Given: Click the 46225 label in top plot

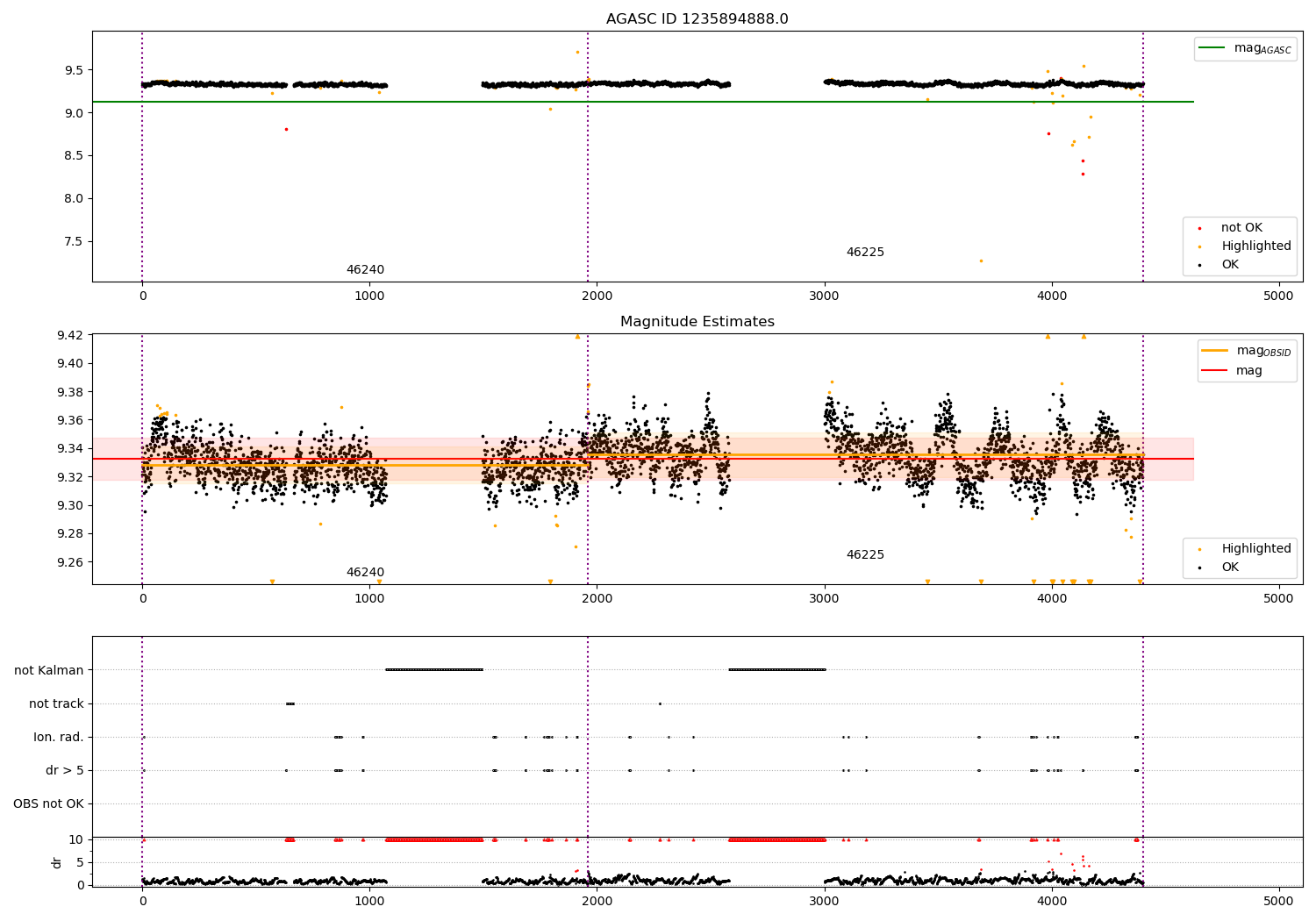Looking at the screenshot, I should click(x=865, y=253).
